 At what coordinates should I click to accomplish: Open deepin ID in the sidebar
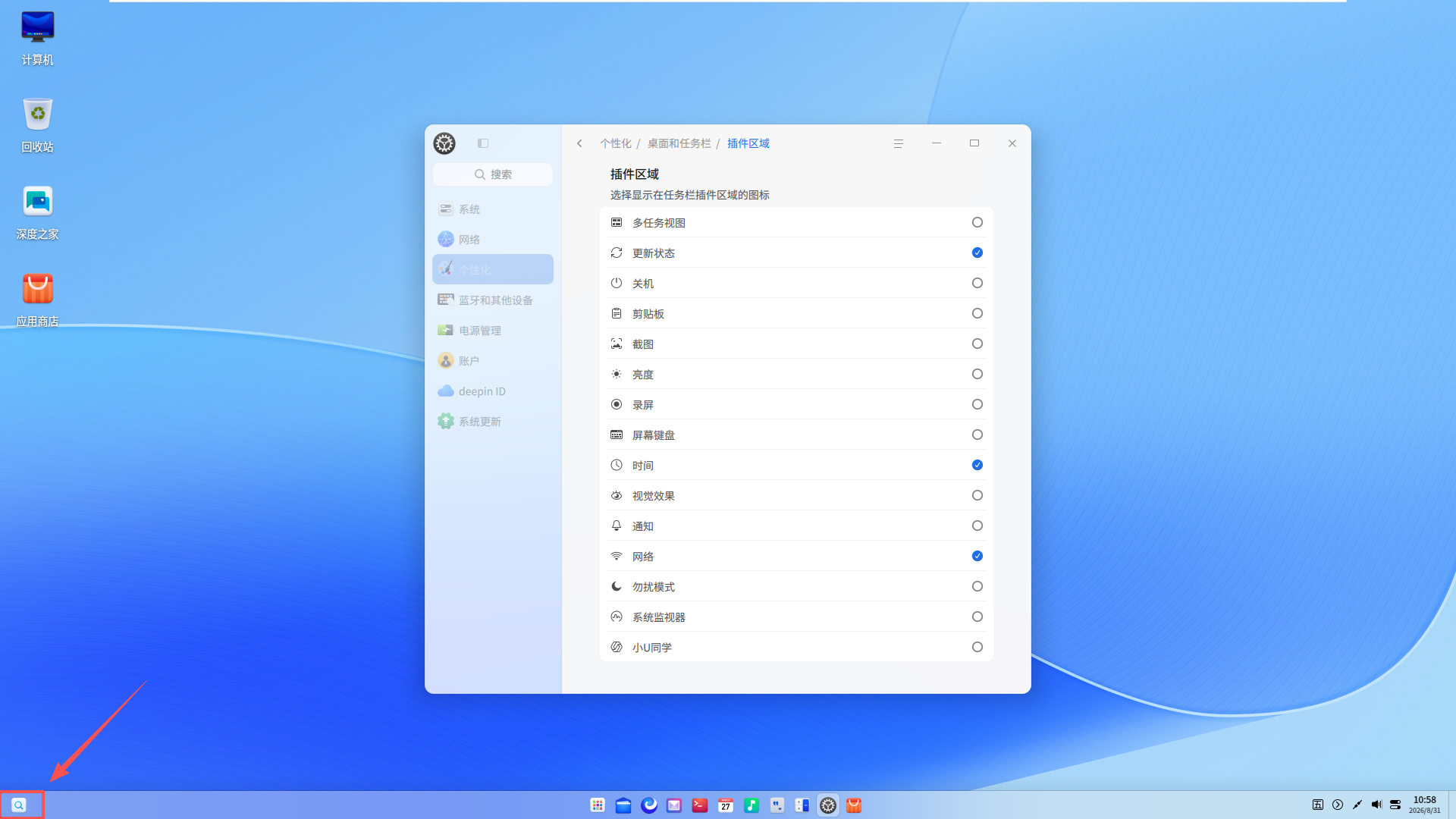493,391
